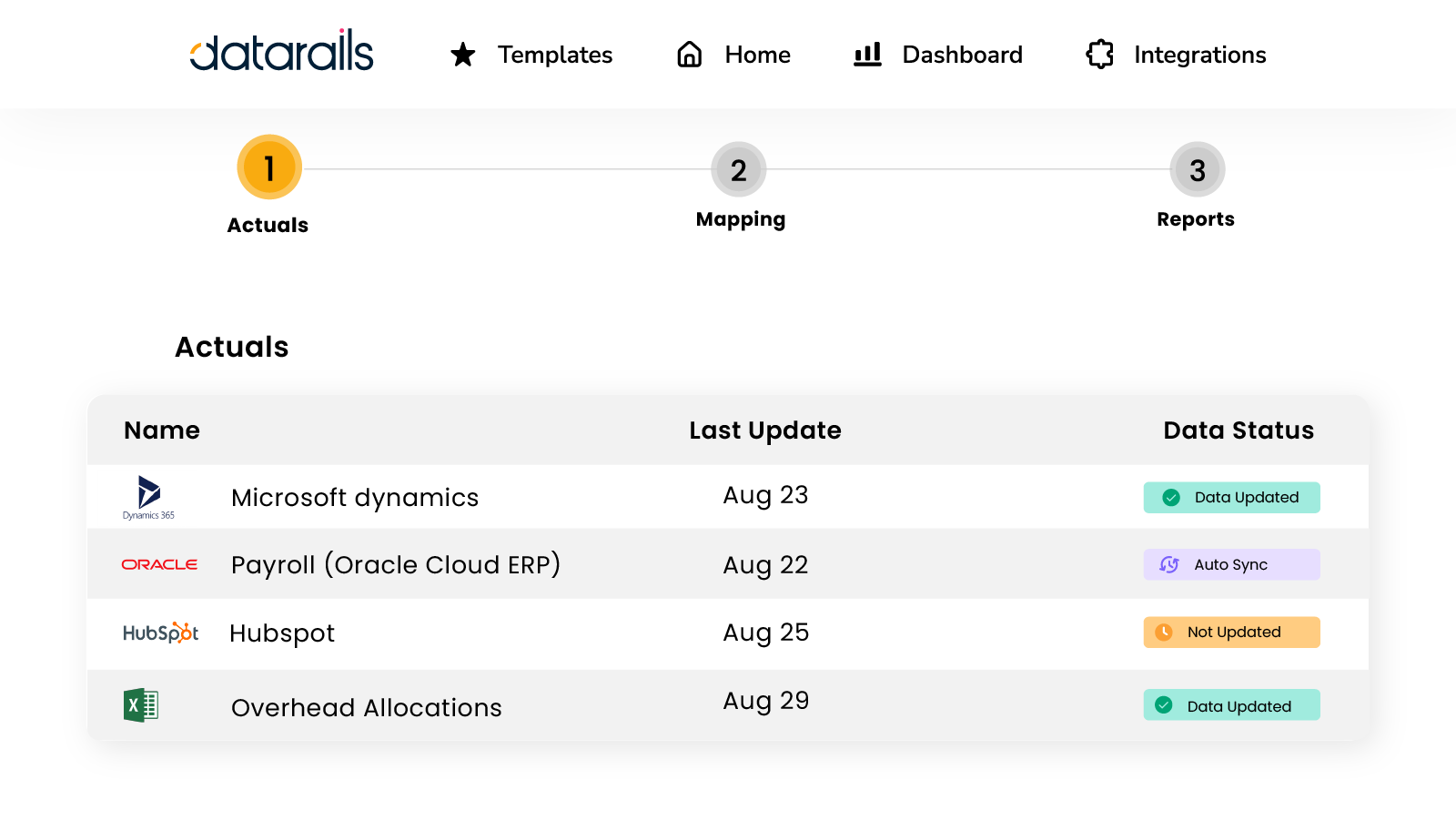Click the Excel icon for Overhead Allocations
Screen dimensions: 1456x820
tap(141, 705)
